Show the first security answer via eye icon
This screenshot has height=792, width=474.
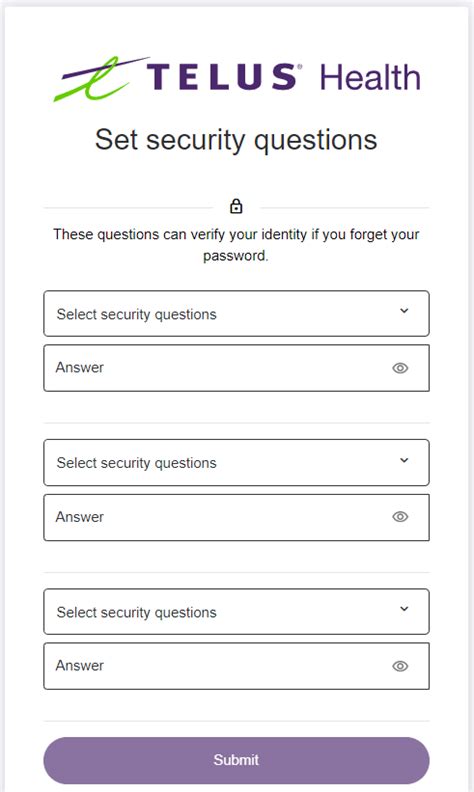(x=400, y=368)
